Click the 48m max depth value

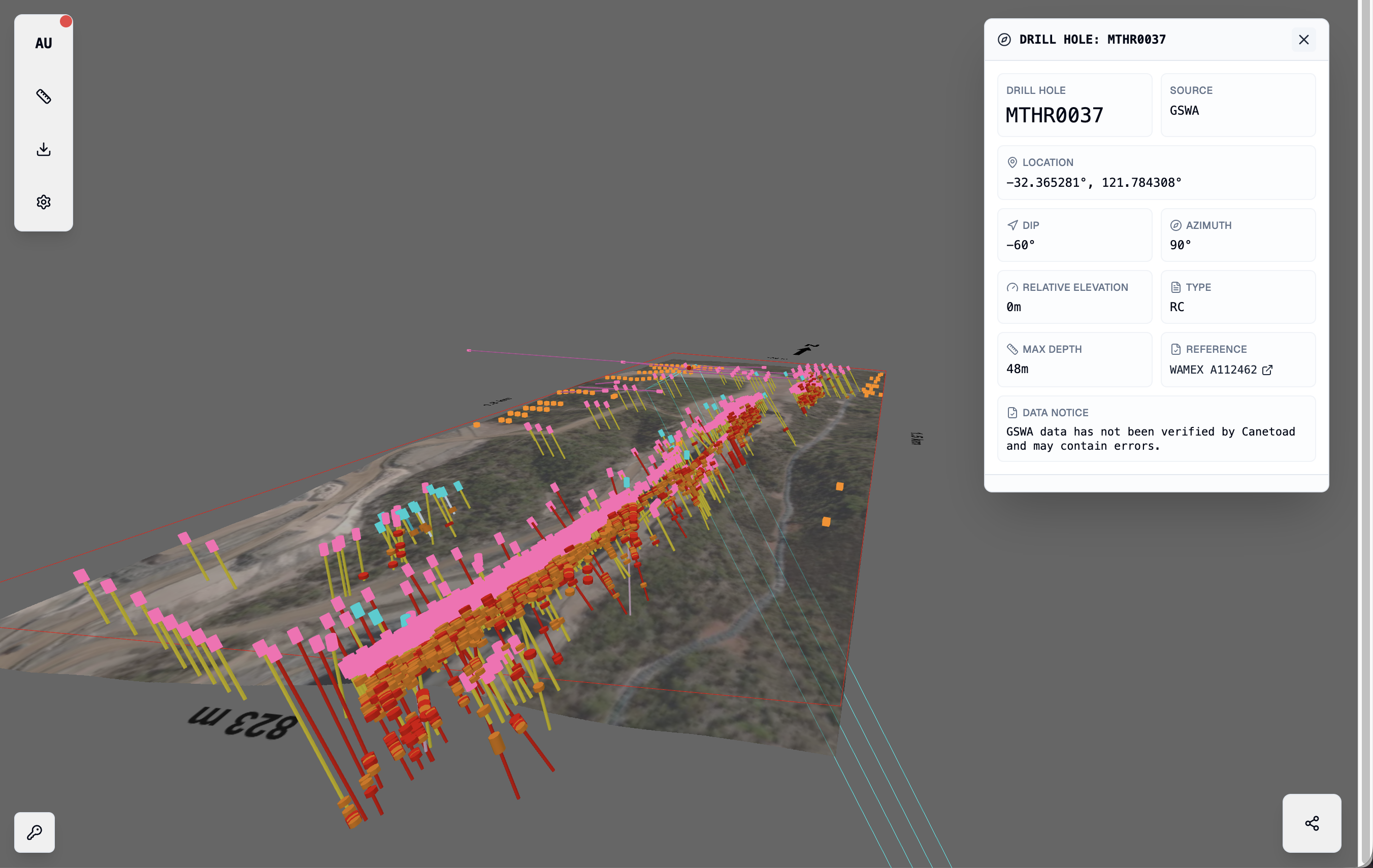click(x=1017, y=369)
